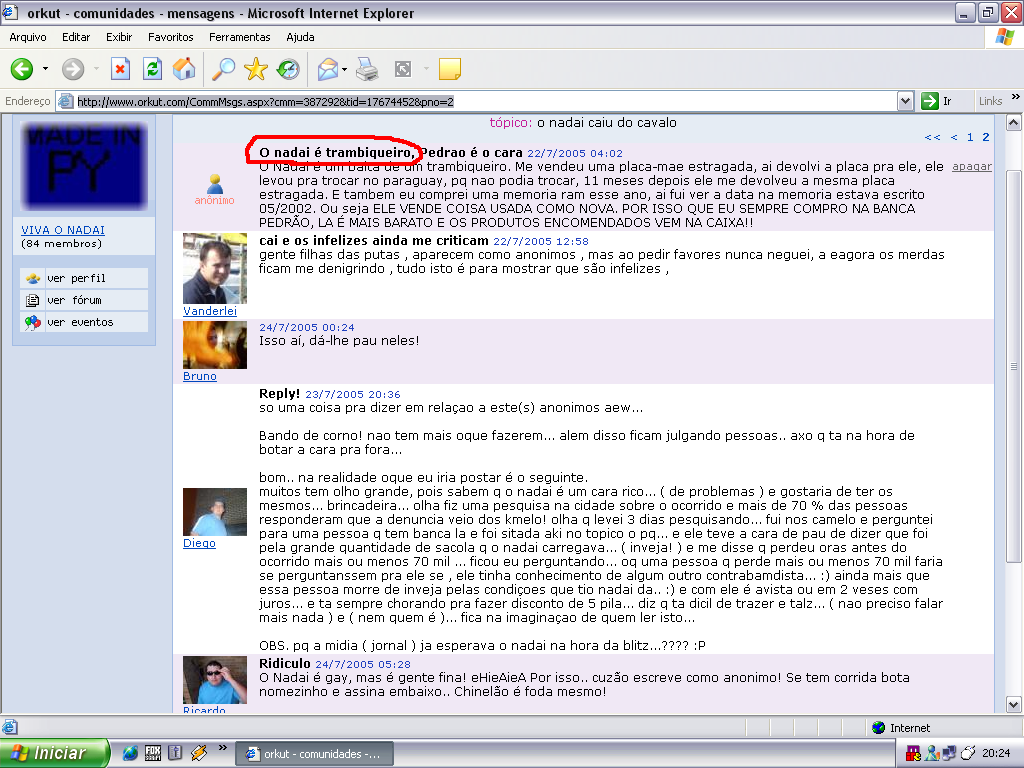Click the Stop loading icon
1024x768 pixels.
[120, 69]
